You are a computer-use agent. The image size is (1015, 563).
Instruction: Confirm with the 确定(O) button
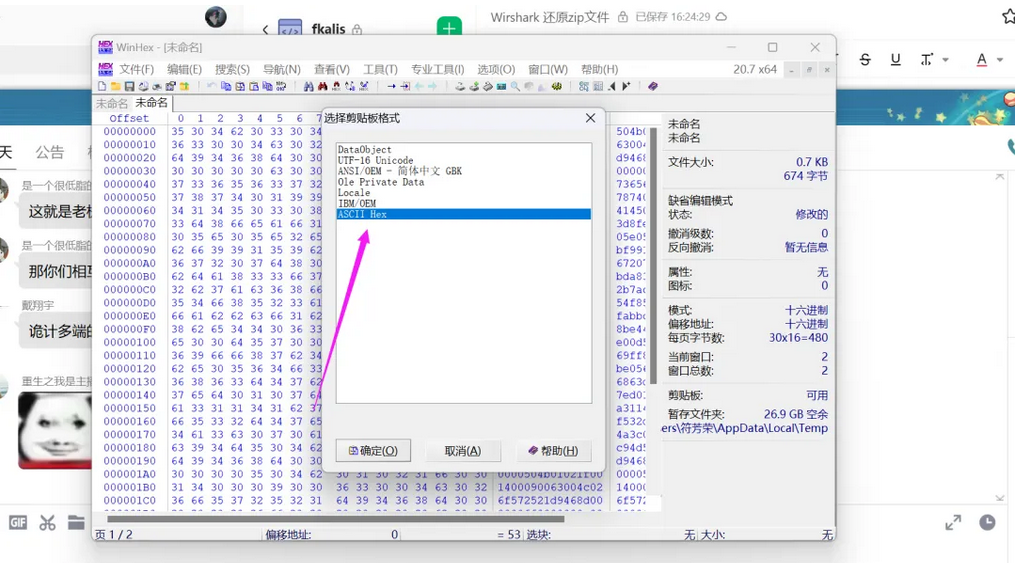373,450
